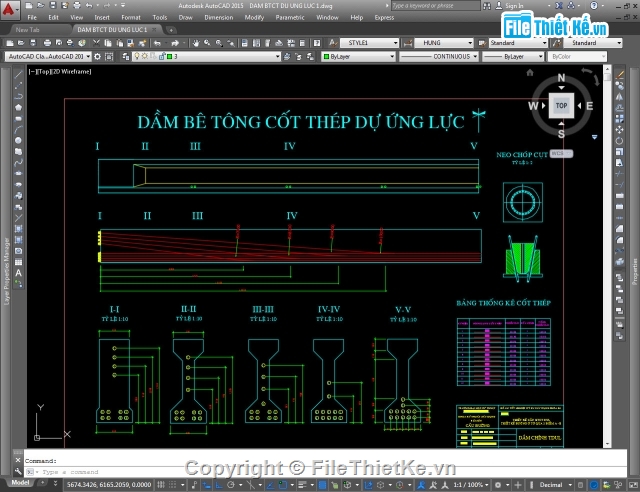Screen dimensions: 640x492
Task: Click the WCS button under the ViewCube
Action: (561, 154)
